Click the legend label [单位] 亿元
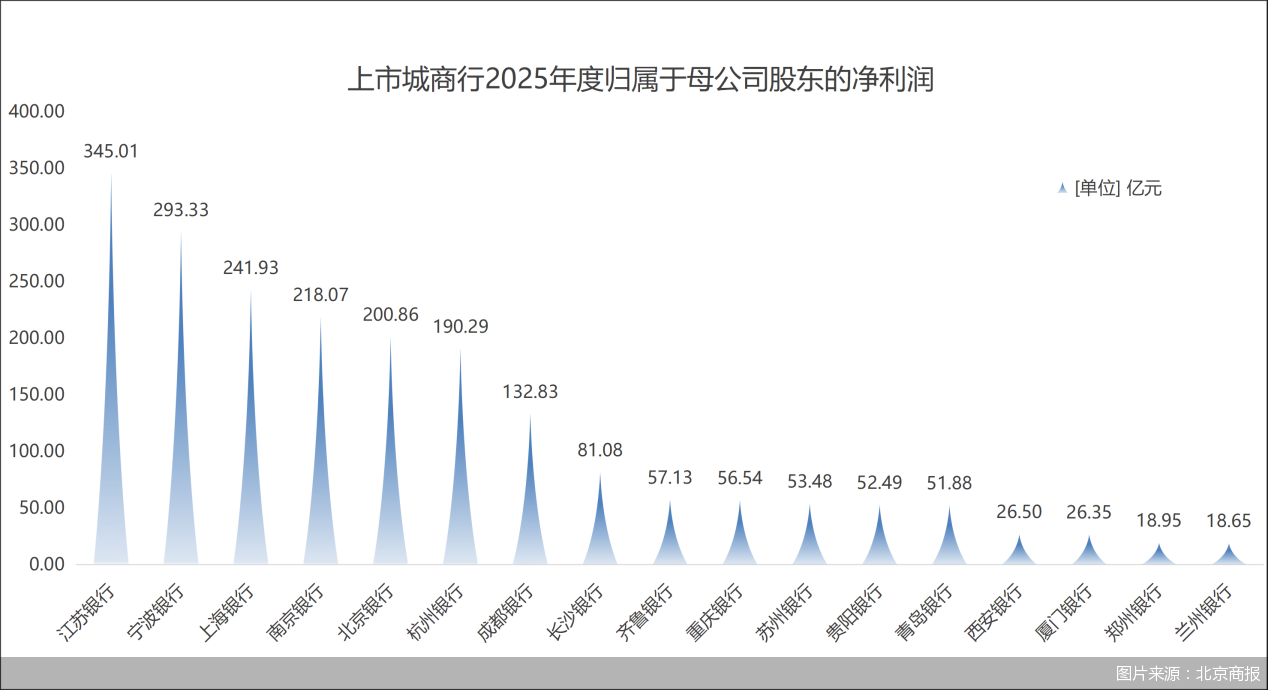 click(x=1118, y=188)
